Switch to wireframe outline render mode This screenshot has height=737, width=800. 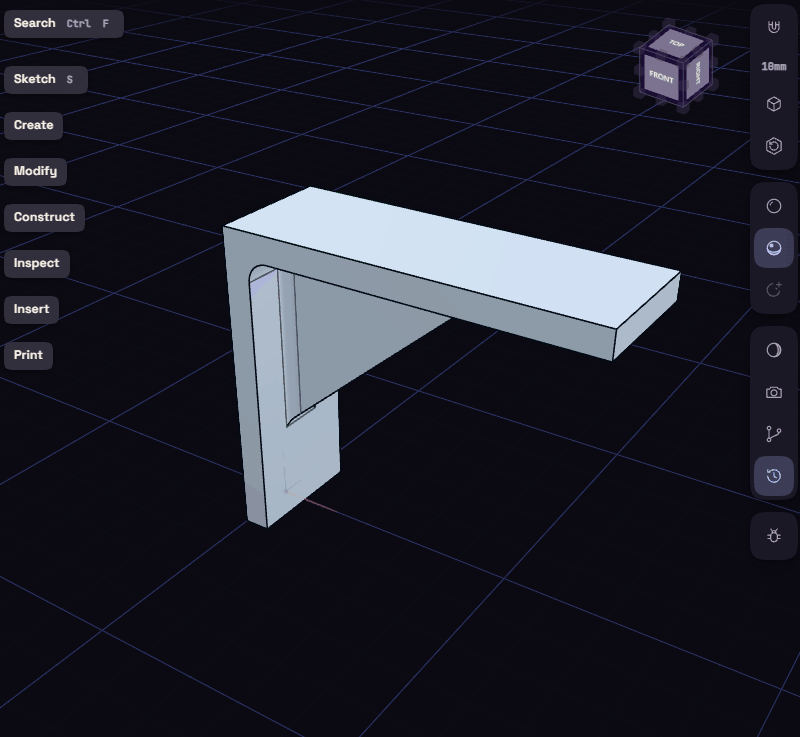click(x=773, y=206)
